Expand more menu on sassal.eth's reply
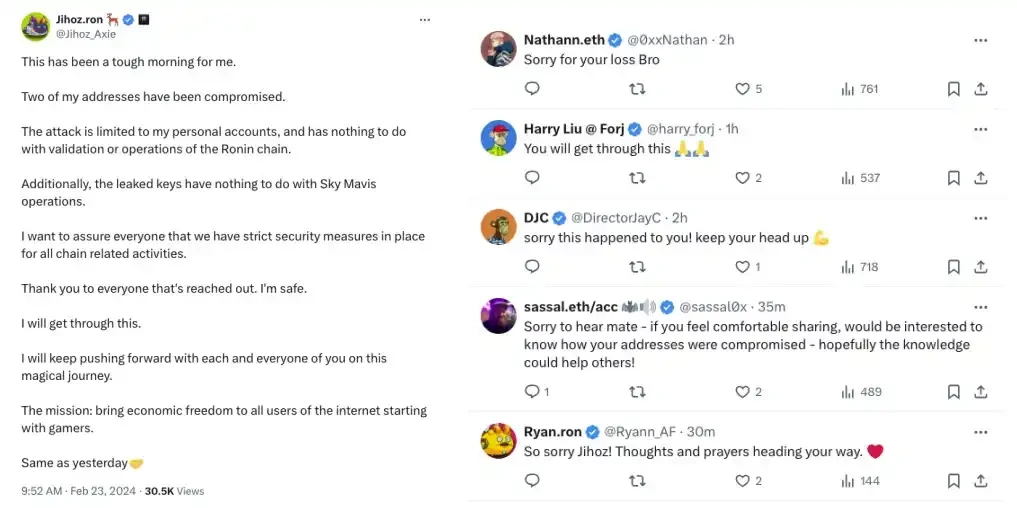This screenshot has width=1017, height=508. 981,307
